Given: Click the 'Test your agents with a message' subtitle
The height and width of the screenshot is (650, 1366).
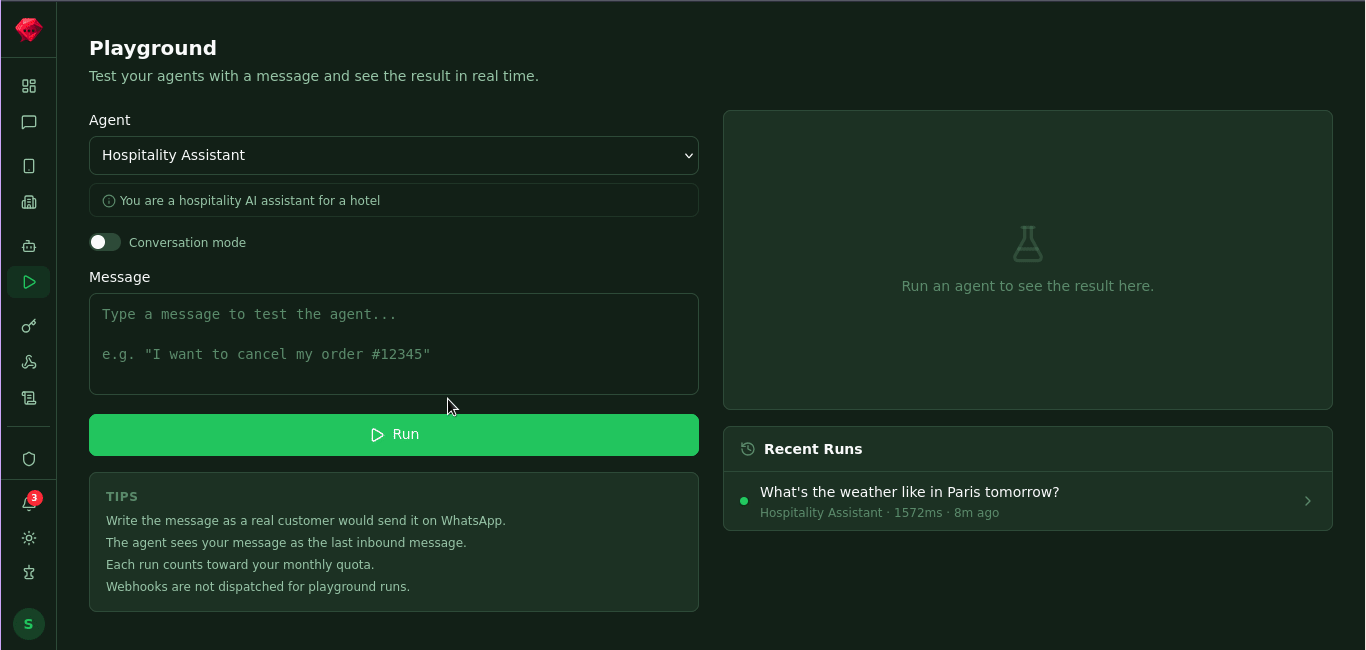Looking at the screenshot, I should point(314,76).
